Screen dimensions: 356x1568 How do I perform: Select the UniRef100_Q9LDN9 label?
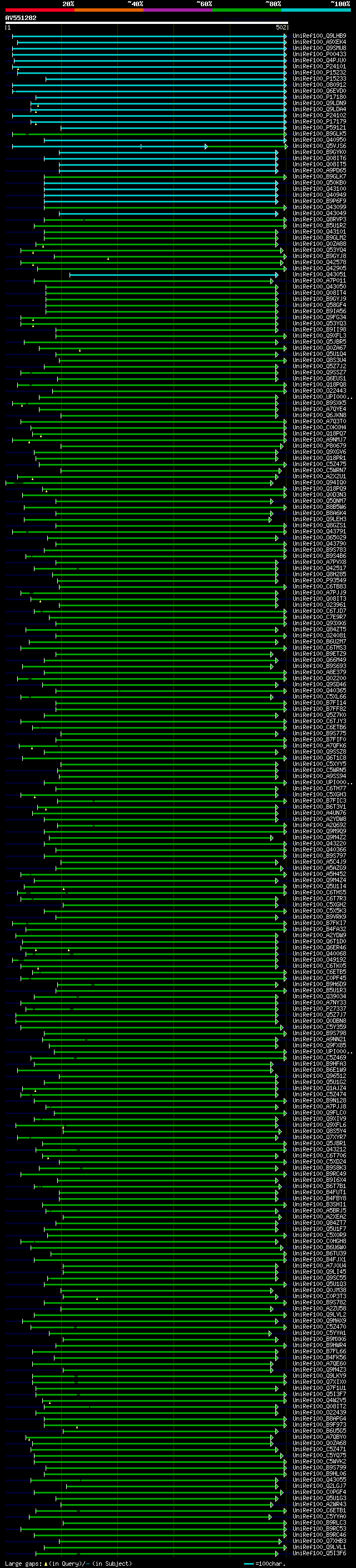point(319,103)
